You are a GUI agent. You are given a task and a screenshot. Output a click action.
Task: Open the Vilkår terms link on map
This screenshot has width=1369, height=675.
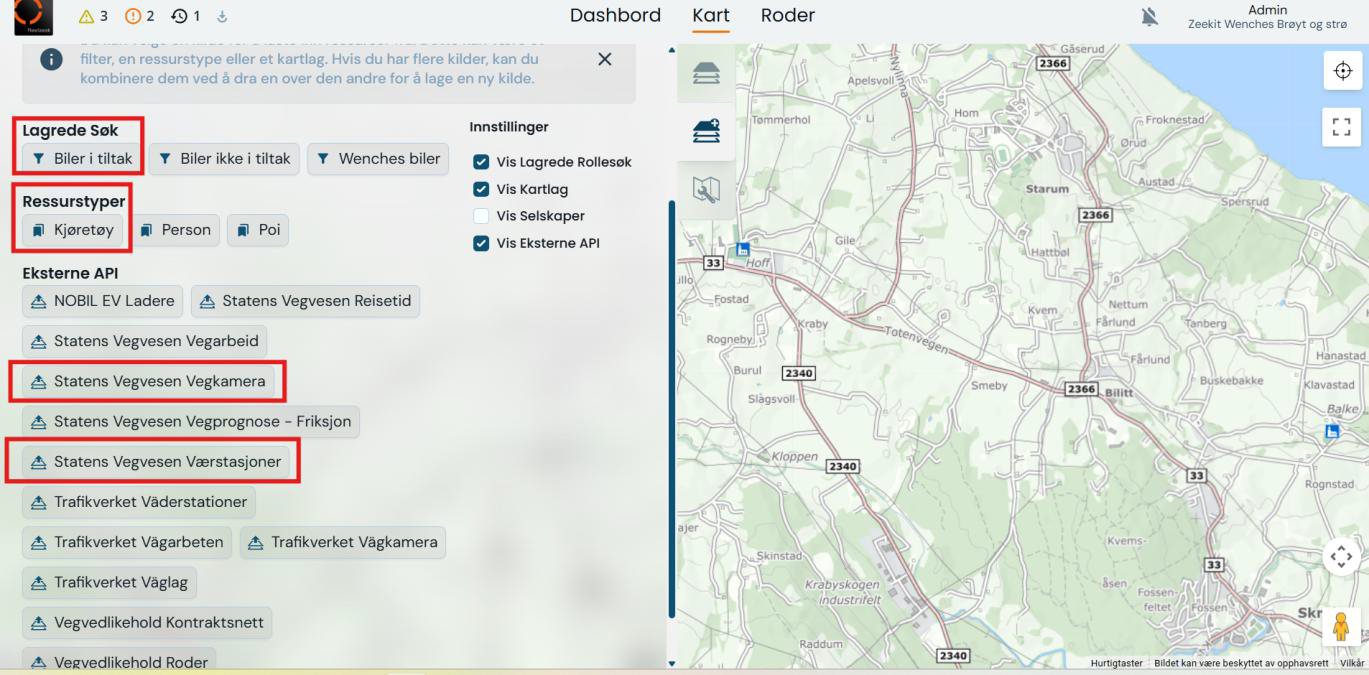1352,663
